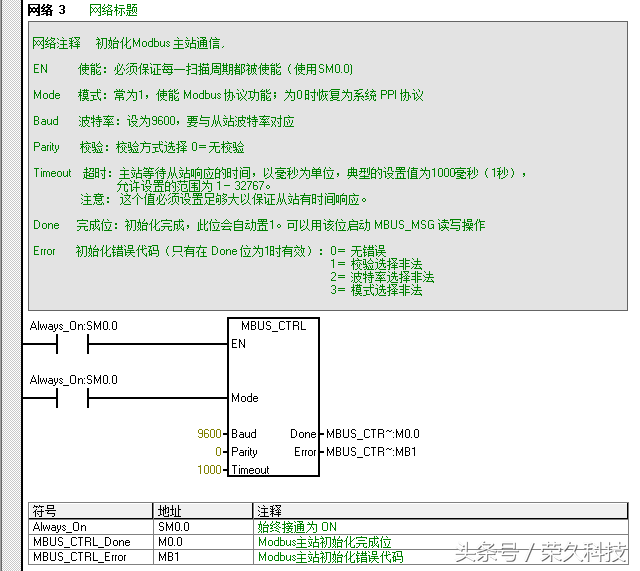Image resolution: width=640 pixels, height=571 pixels.
Task: Edit the Timeout value 1000
Action: pyautogui.click(x=209, y=470)
